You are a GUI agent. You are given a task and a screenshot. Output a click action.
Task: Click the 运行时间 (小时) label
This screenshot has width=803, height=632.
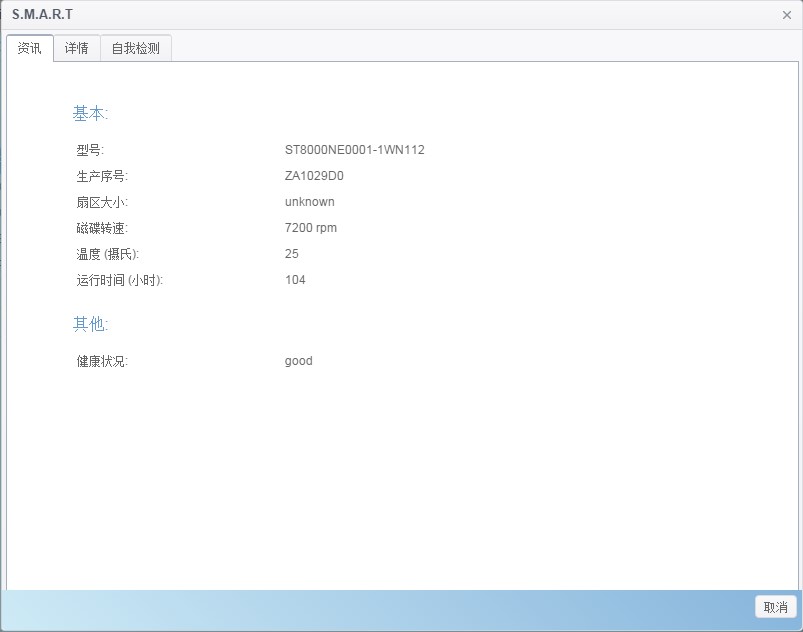click(119, 280)
